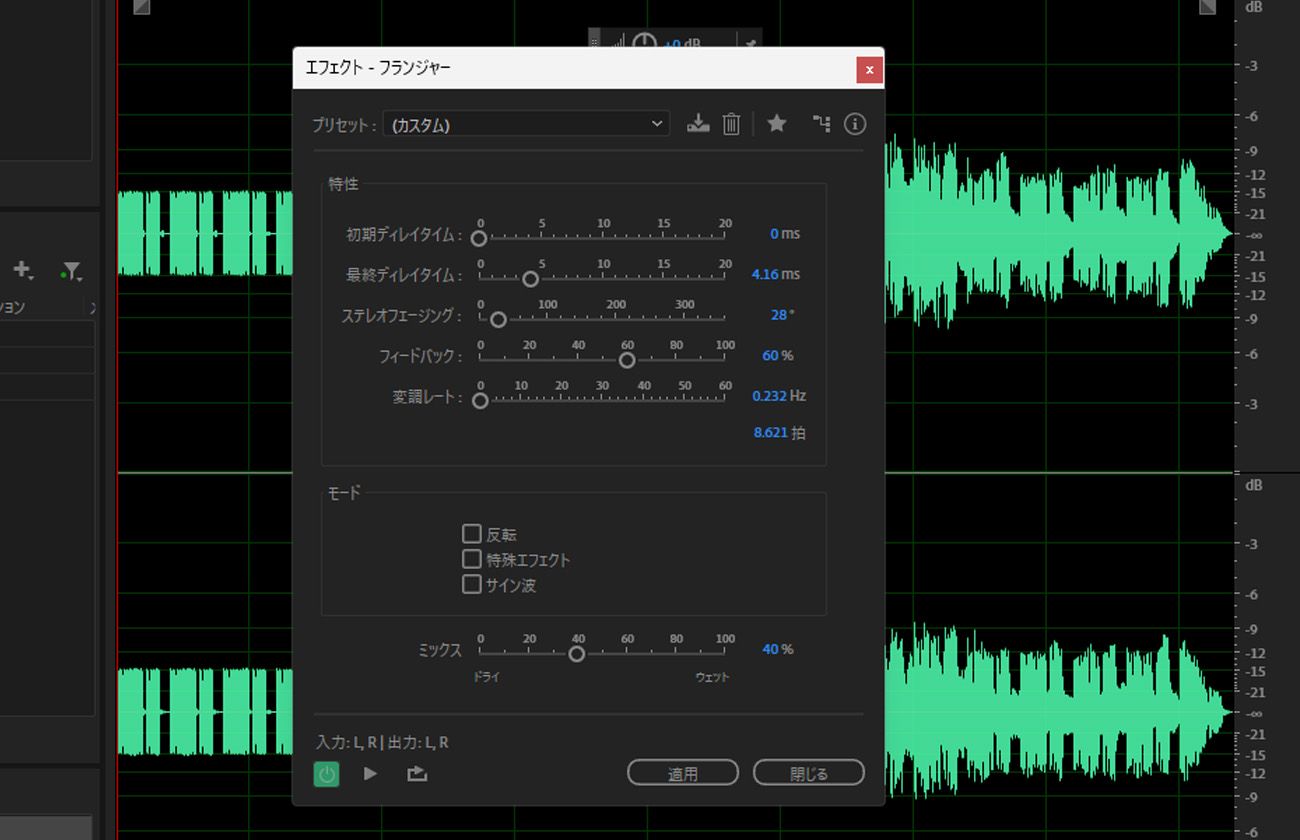This screenshot has height=840, width=1300.
Task: Open the channel map editor icon
Action: tap(821, 124)
